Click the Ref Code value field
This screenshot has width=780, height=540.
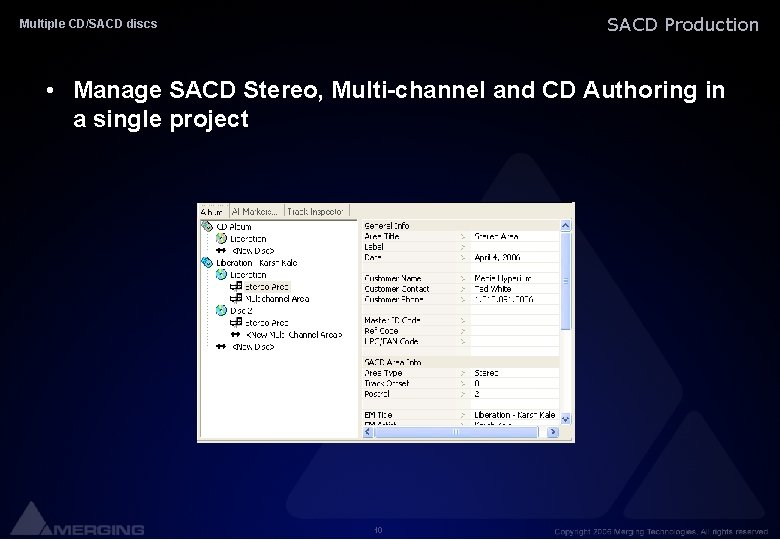(514, 331)
